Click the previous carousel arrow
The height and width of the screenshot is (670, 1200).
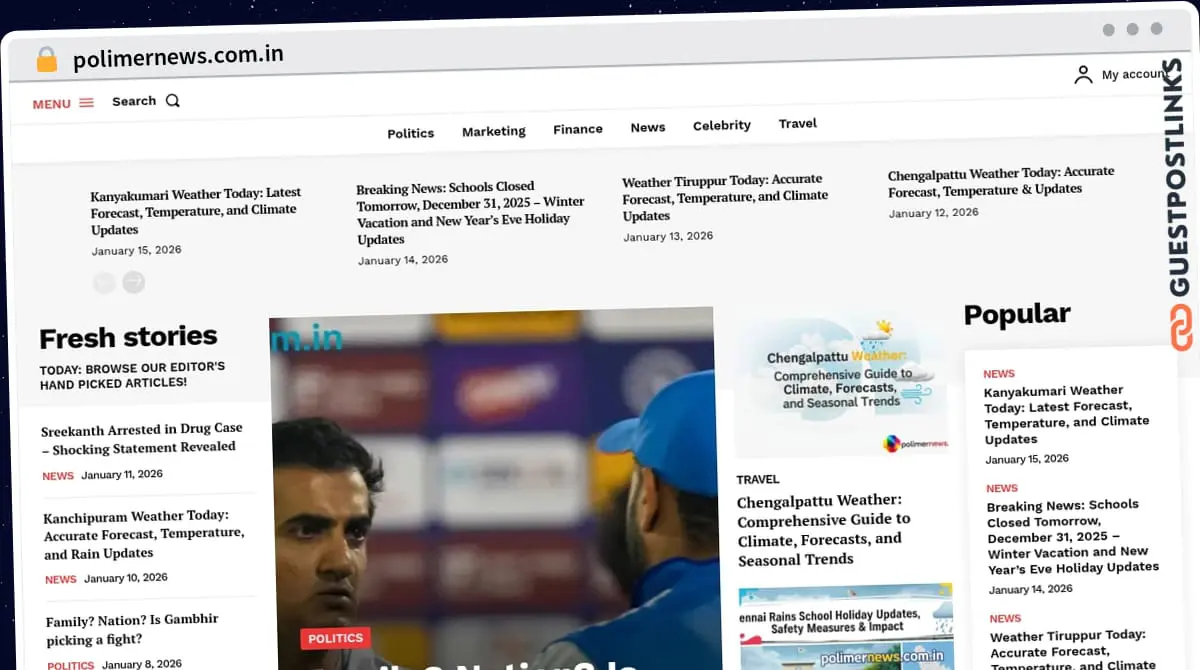pyautogui.click(x=104, y=283)
